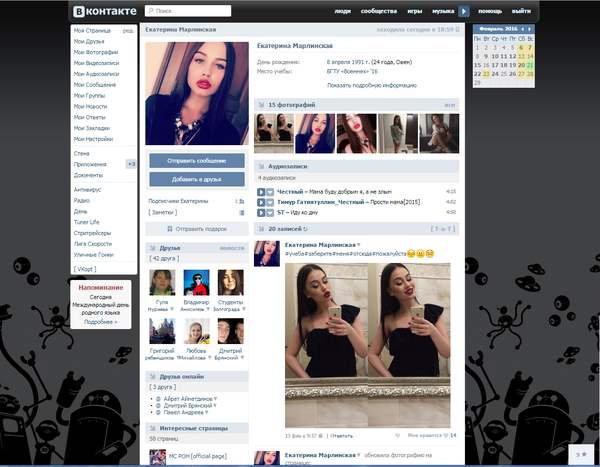The height and width of the screenshot is (467, 600).
Task: Open сообщества in top navigation
Action: click(379, 11)
